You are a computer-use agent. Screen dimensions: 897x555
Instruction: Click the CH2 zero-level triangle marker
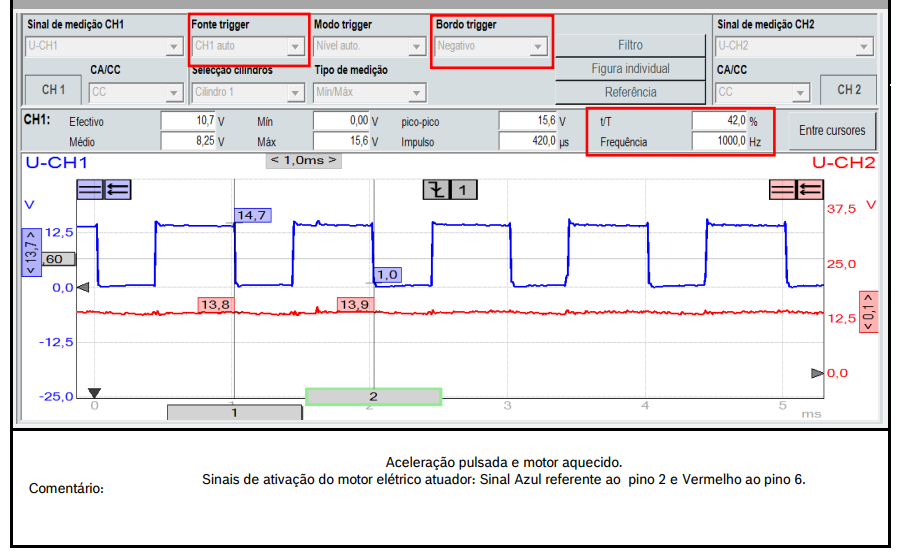pyautogui.click(x=817, y=373)
